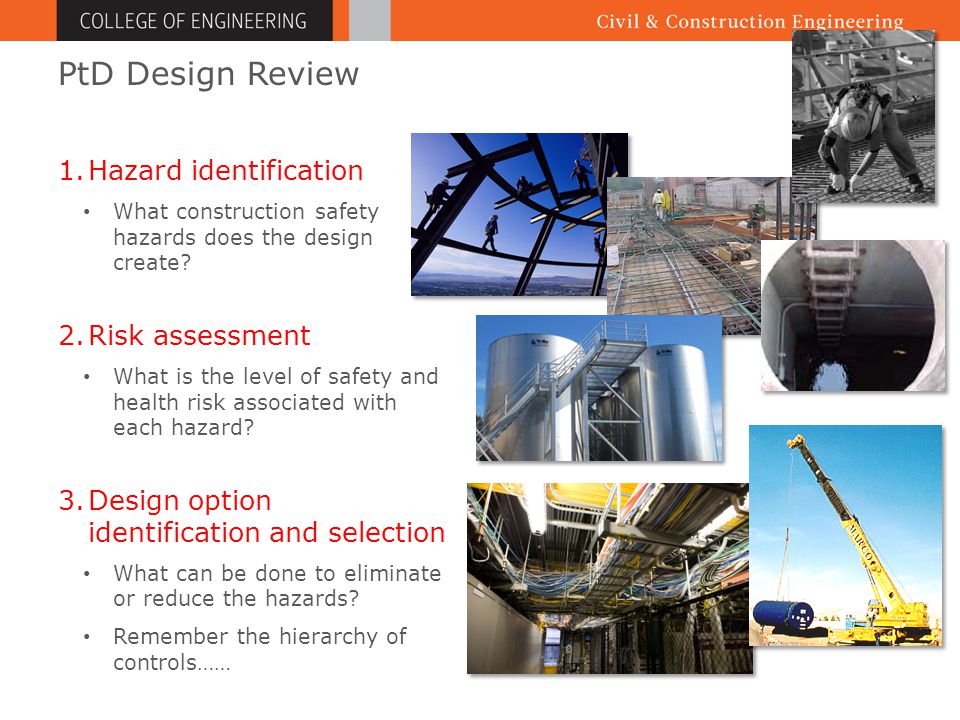Image resolution: width=960 pixels, height=720 pixels.
Task: Click bullet 'What is the level of safety and health risk'
Action: (x=276, y=402)
